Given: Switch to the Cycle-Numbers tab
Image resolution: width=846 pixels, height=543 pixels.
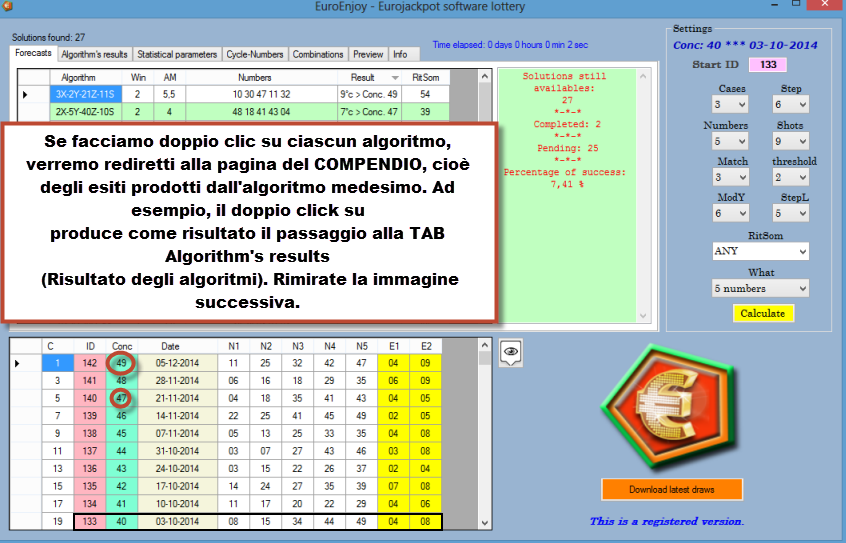Looking at the screenshot, I should click(x=255, y=55).
